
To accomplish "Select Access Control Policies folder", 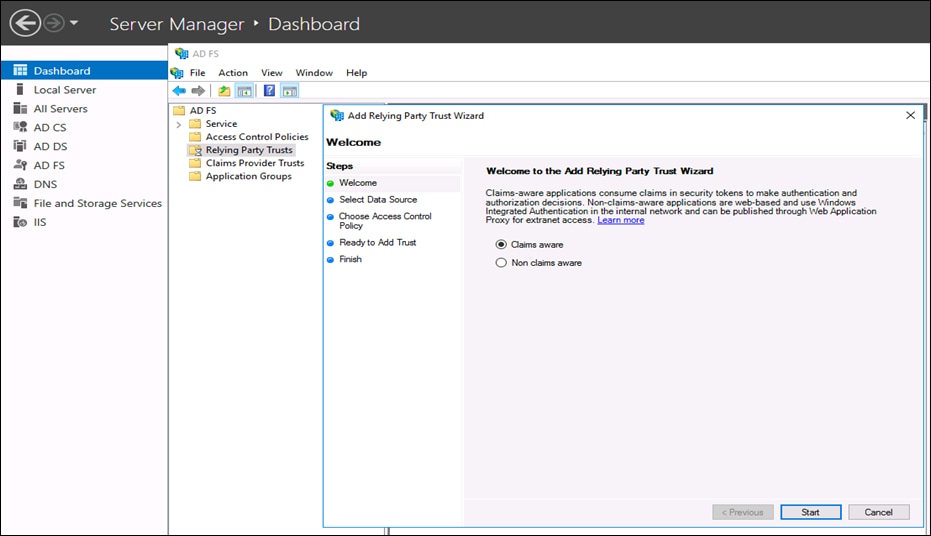I will point(256,137).
